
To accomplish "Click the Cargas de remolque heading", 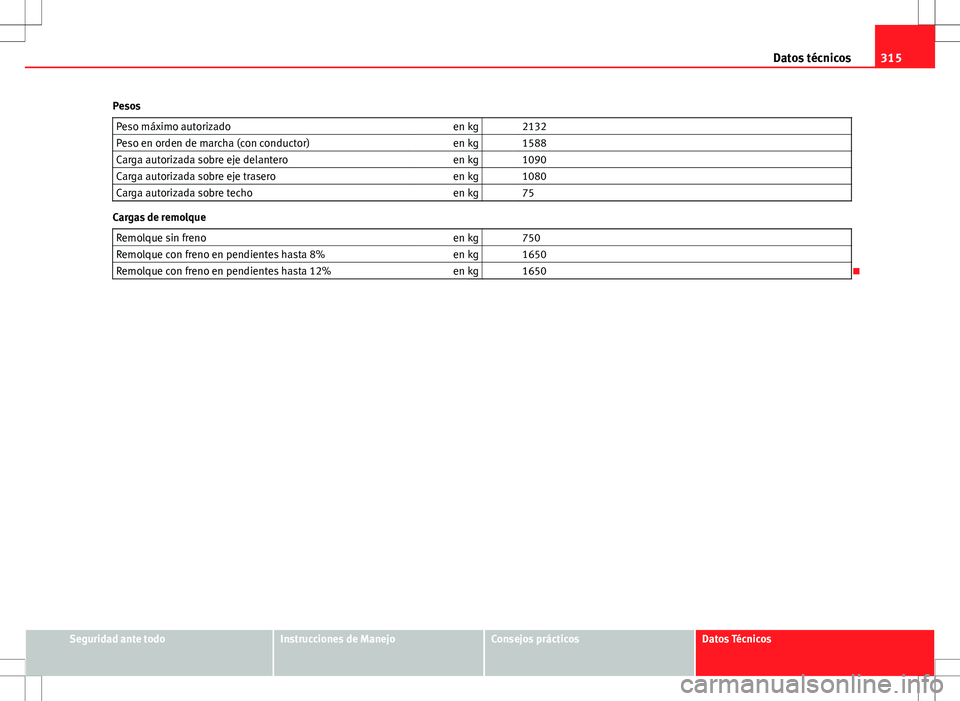I will click(159, 217).
